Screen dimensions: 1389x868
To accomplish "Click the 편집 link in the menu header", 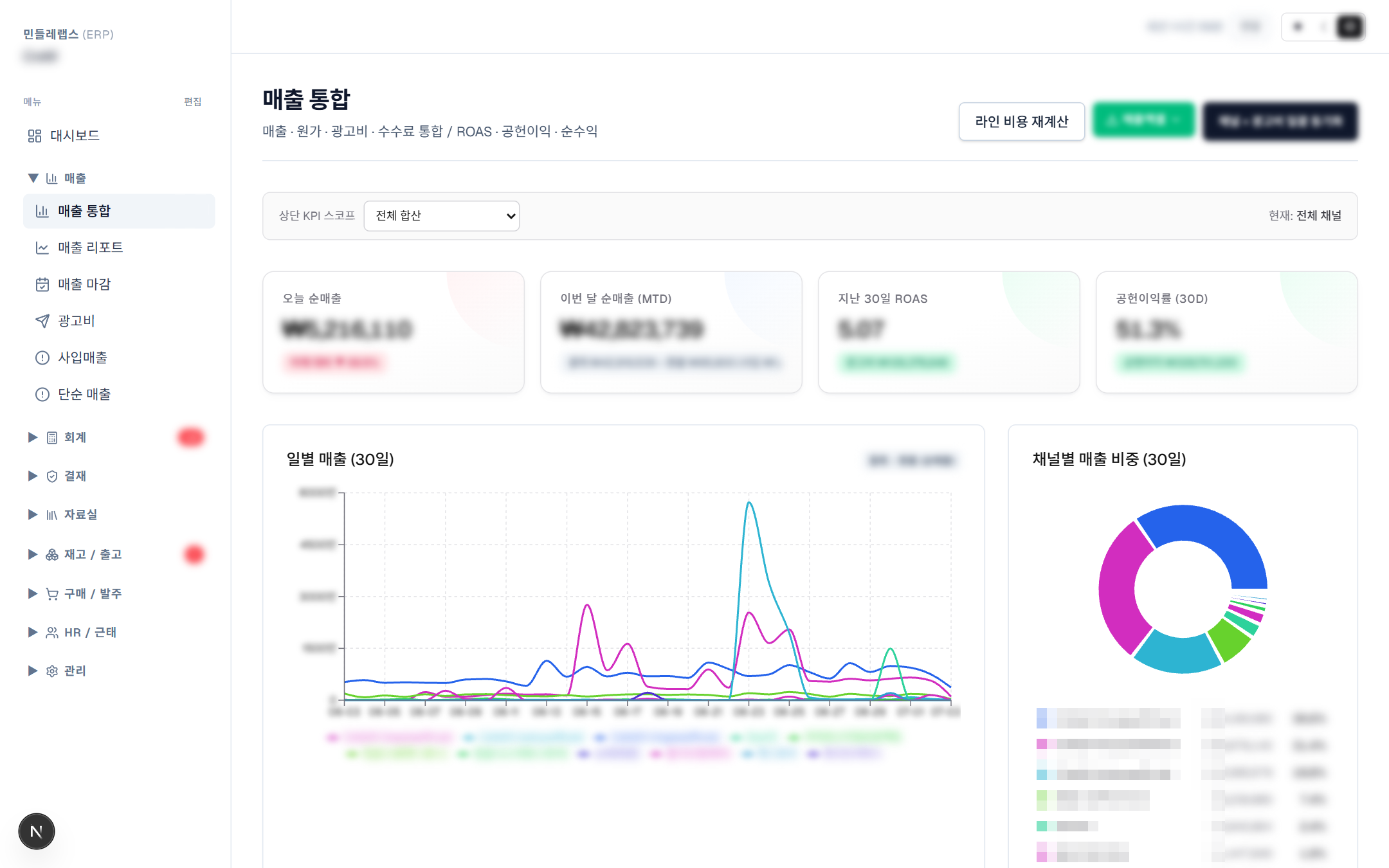I will pyautogui.click(x=192, y=102).
